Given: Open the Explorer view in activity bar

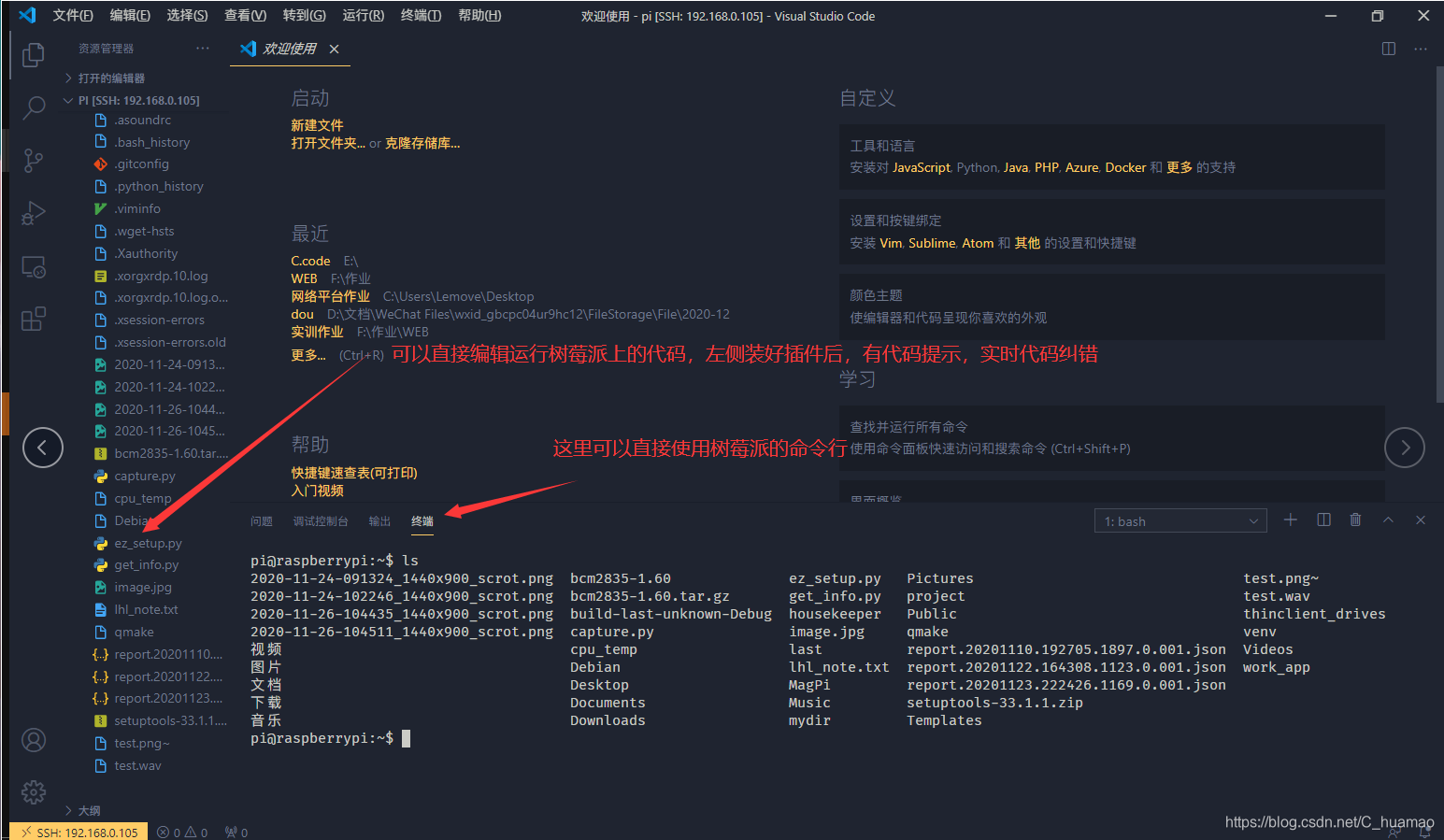Looking at the screenshot, I should (34, 56).
